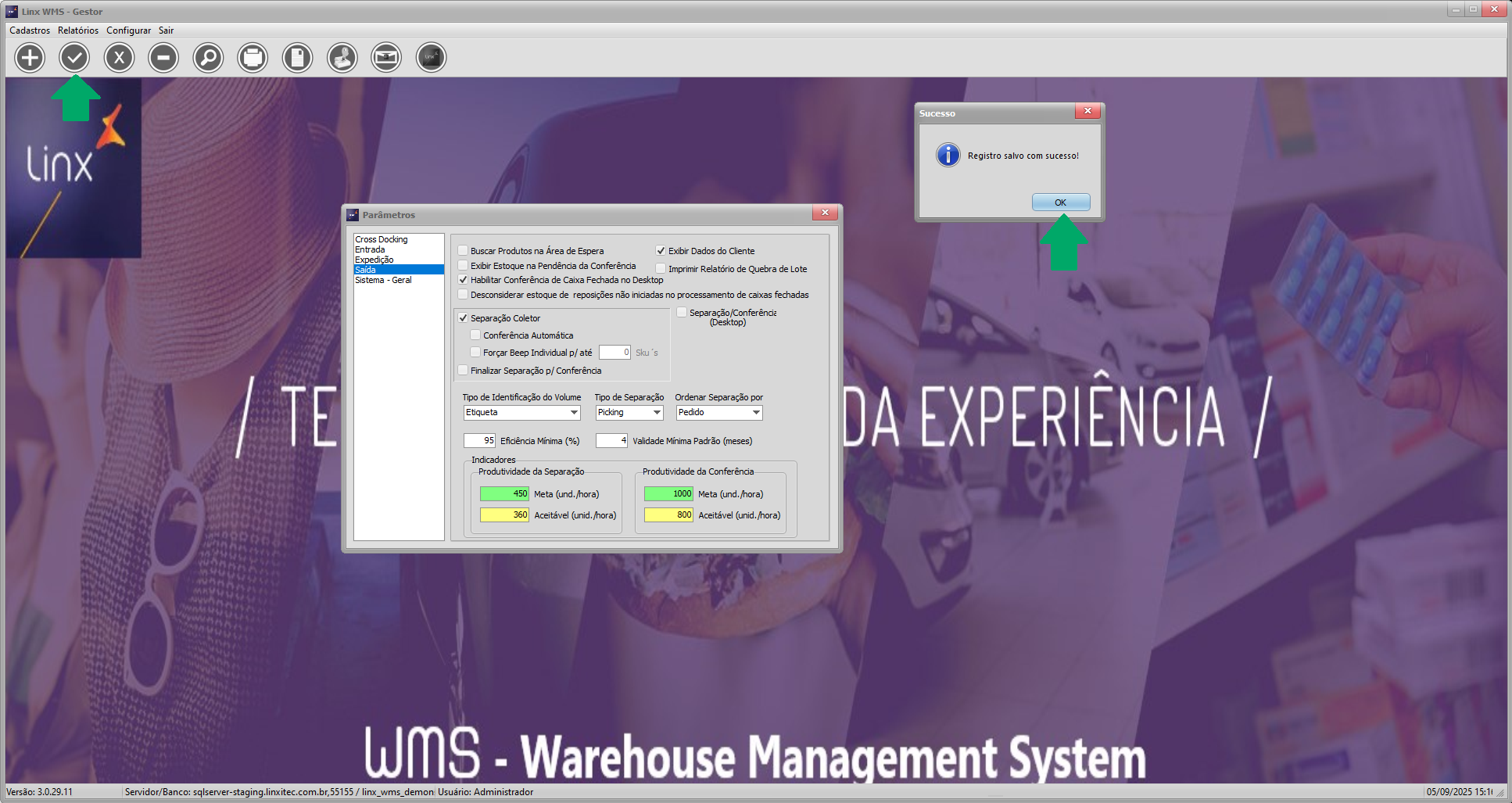This screenshot has width=1512, height=803.
Task: Open the Configurar menu
Action: coord(129,30)
